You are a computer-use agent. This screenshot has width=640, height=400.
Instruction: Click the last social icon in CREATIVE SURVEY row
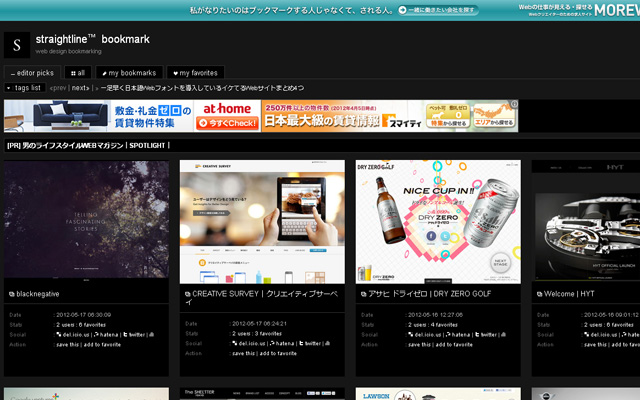328,344
